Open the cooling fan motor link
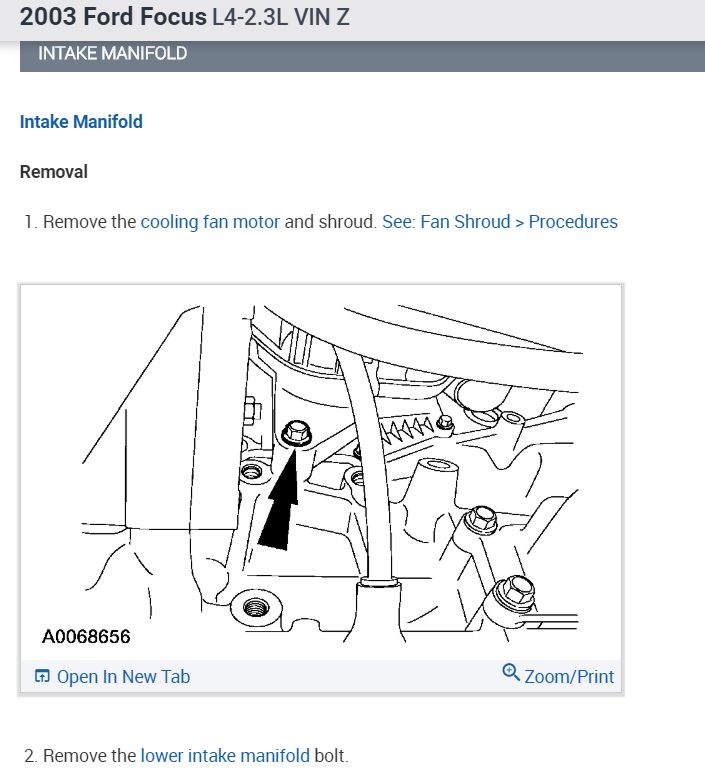This screenshot has width=705, height=772. pyautogui.click(x=210, y=222)
